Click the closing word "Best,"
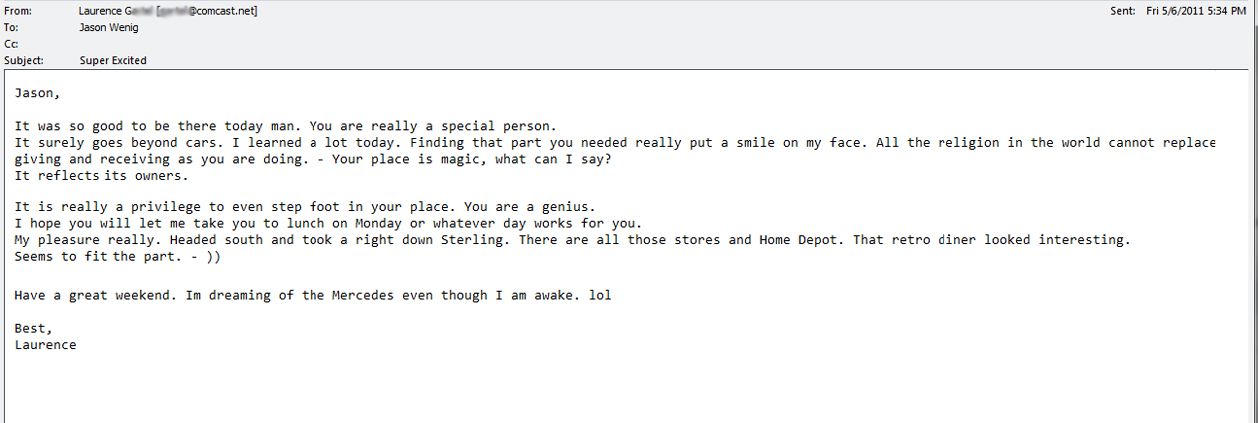Viewport: 1258px width, 423px height. click(33, 328)
